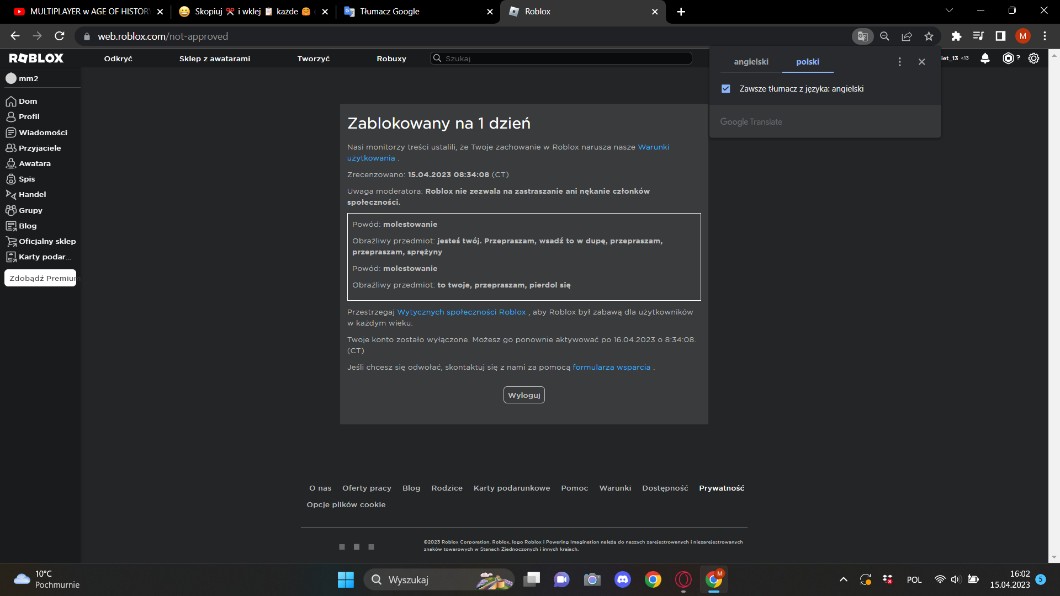Screen dimensions: 1060x596
Task: Close the Google Translate popup
Action: click(x=922, y=62)
